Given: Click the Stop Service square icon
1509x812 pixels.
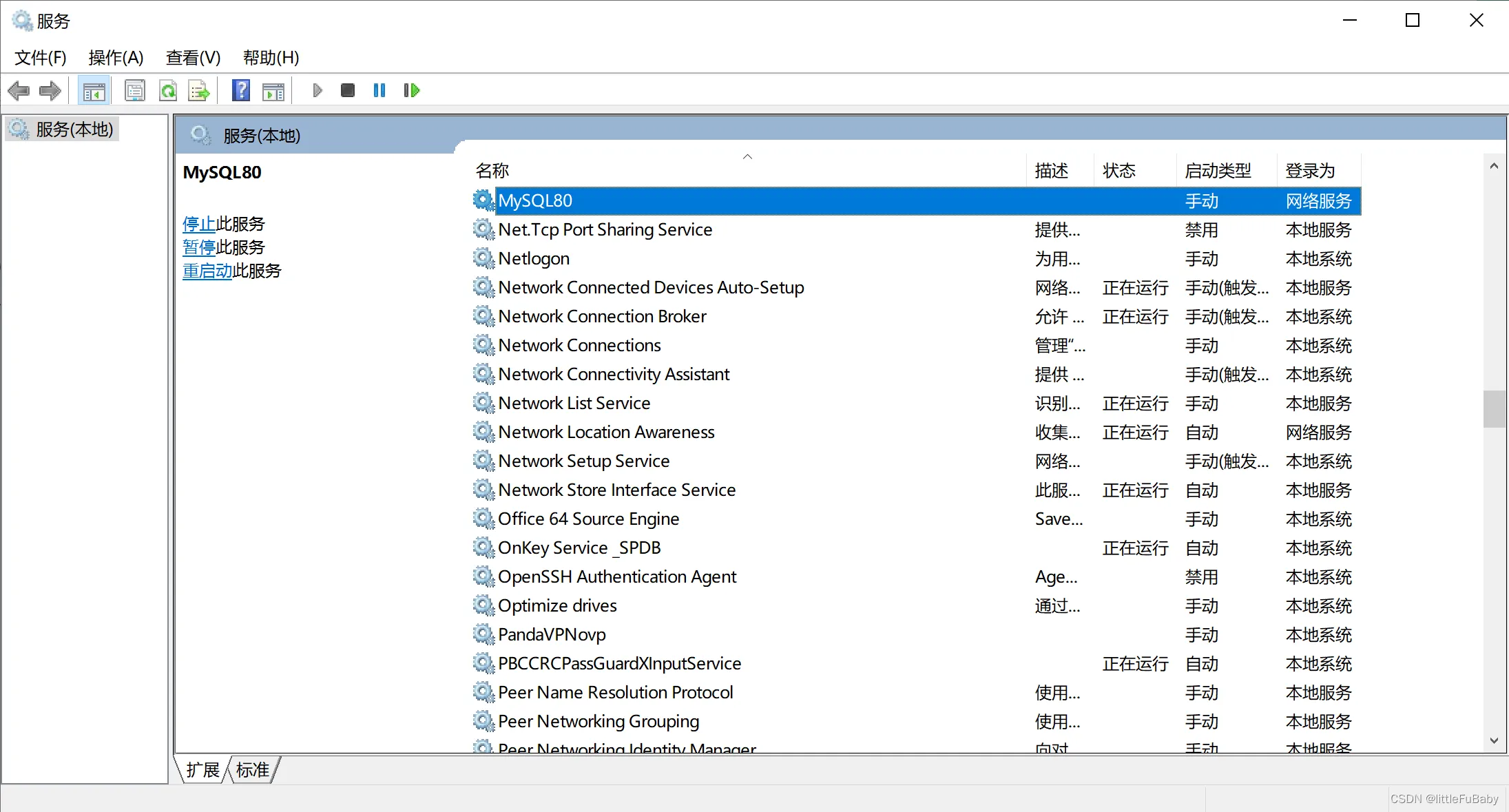Looking at the screenshot, I should click(x=348, y=90).
